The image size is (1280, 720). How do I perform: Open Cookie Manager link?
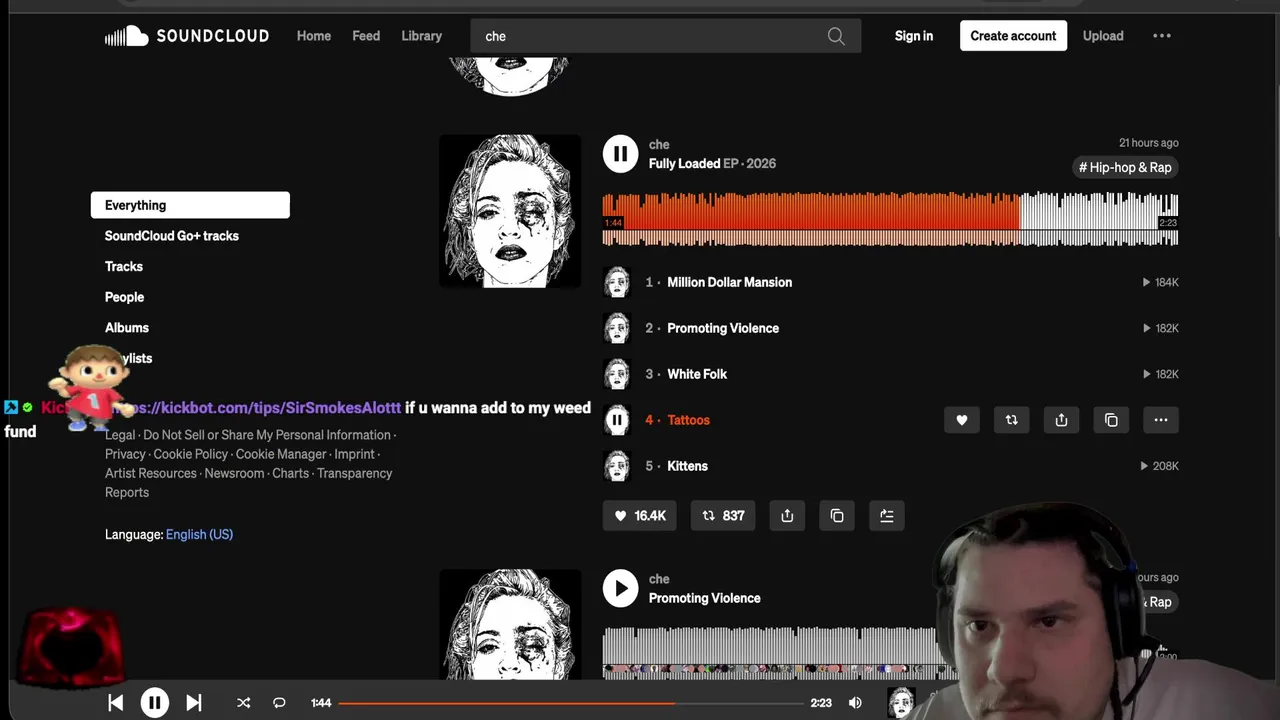281,454
